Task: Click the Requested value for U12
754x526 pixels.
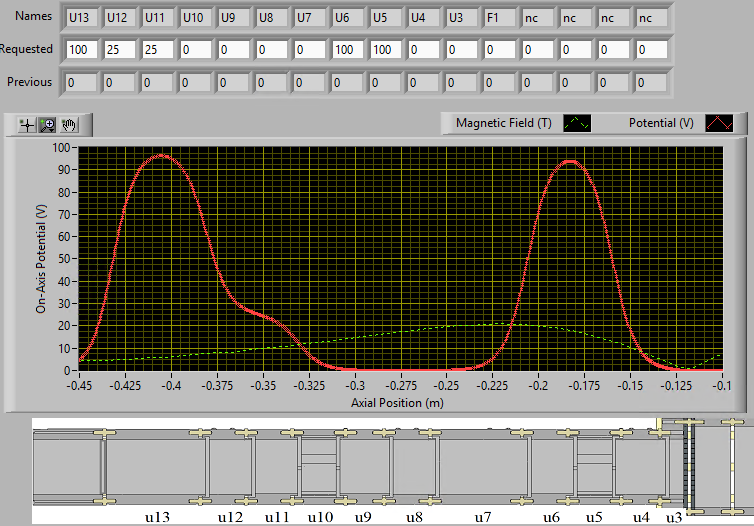Action: point(120,49)
